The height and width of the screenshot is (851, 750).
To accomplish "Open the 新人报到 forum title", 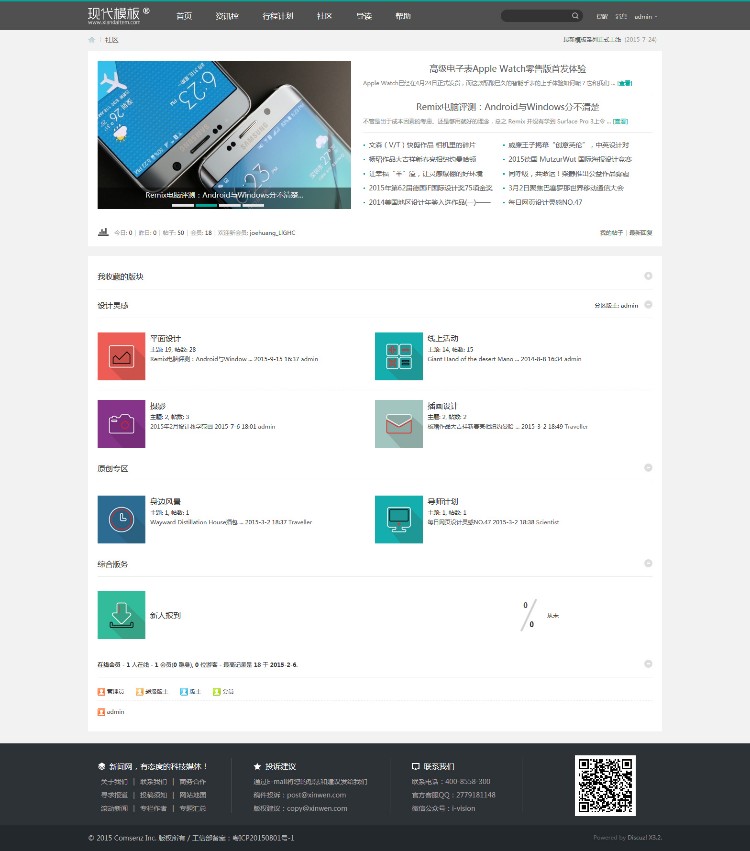I will pos(166,615).
